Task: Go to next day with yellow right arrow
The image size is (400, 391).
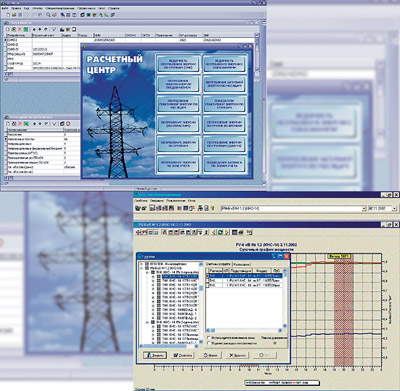Action: tap(227, 232)
